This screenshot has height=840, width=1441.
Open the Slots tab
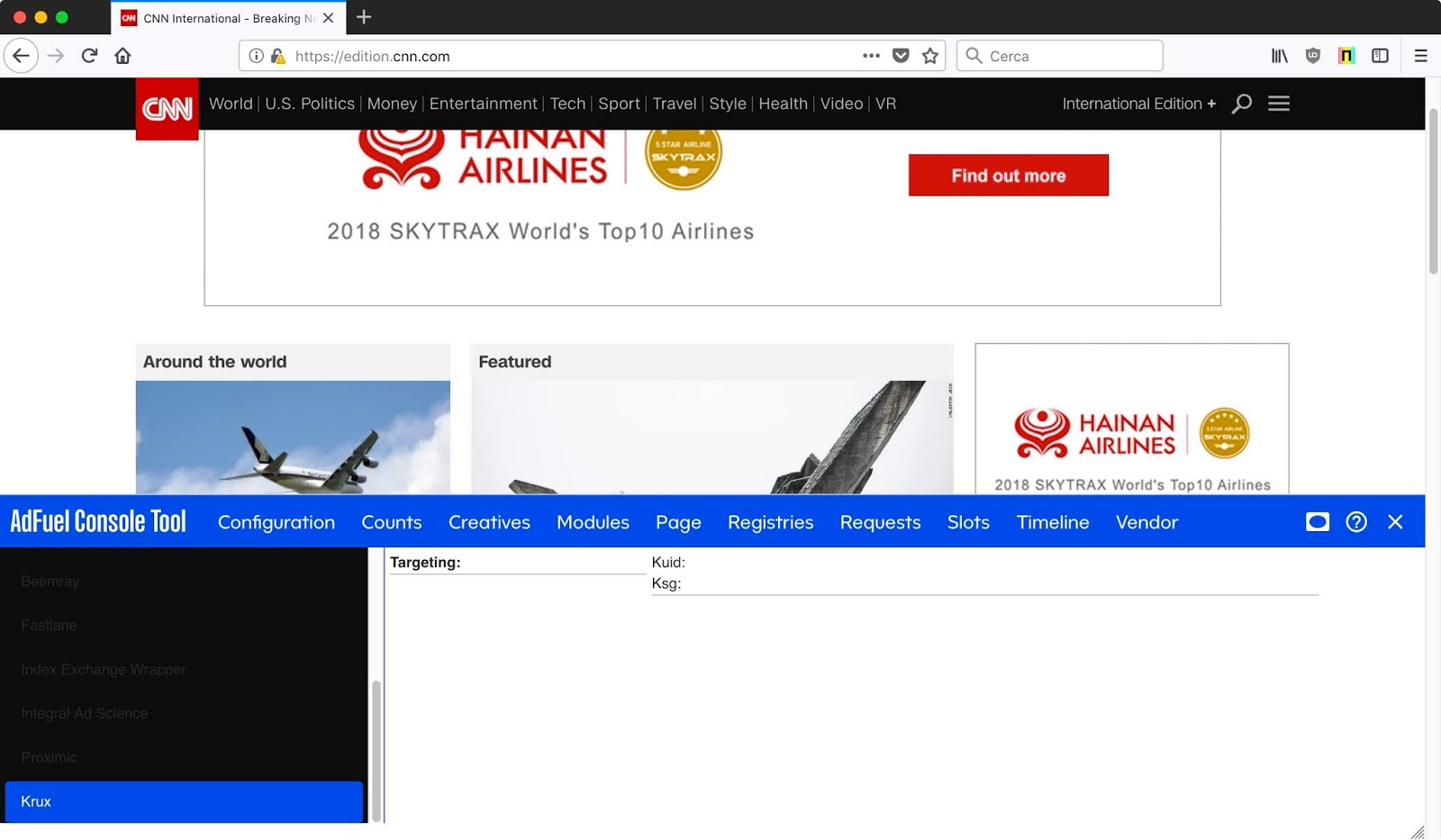(x=968, y=522)
